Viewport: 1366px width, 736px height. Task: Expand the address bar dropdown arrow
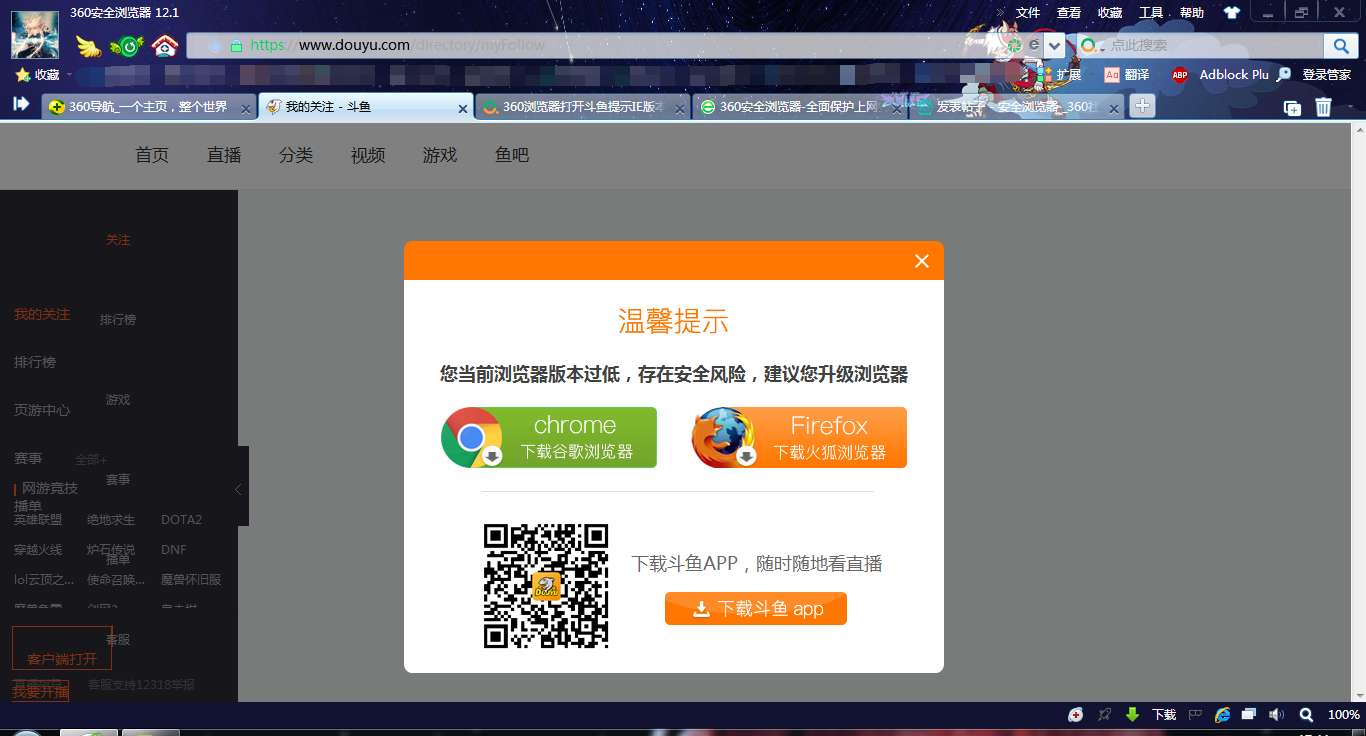point(1054,46)
